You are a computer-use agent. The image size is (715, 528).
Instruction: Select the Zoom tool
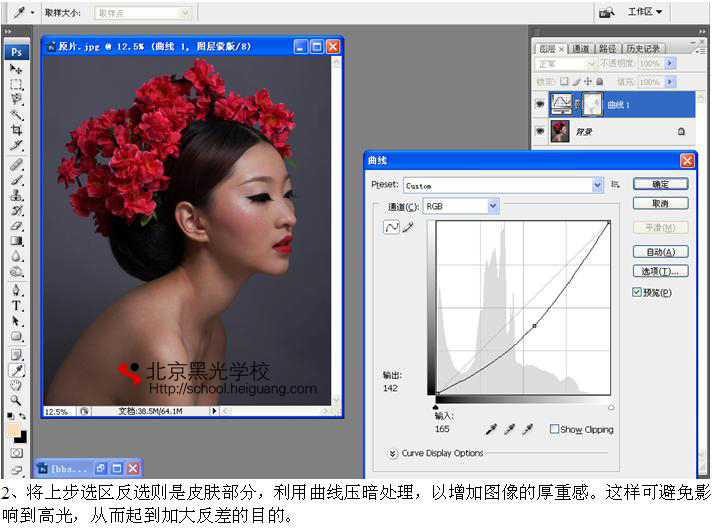[x=16, y=400]
